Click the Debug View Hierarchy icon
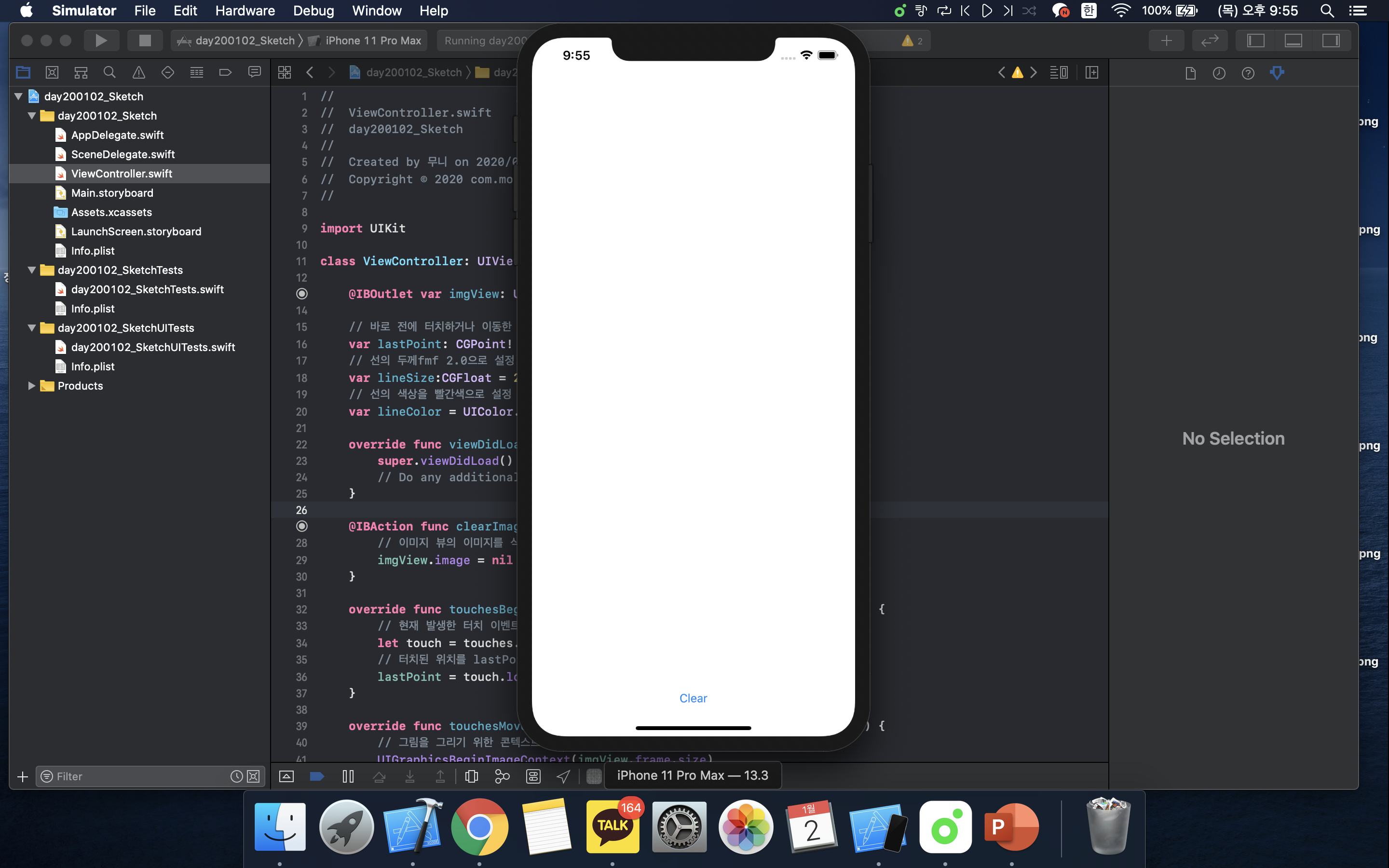This screenshot has height=868, width=1389. 471,776
